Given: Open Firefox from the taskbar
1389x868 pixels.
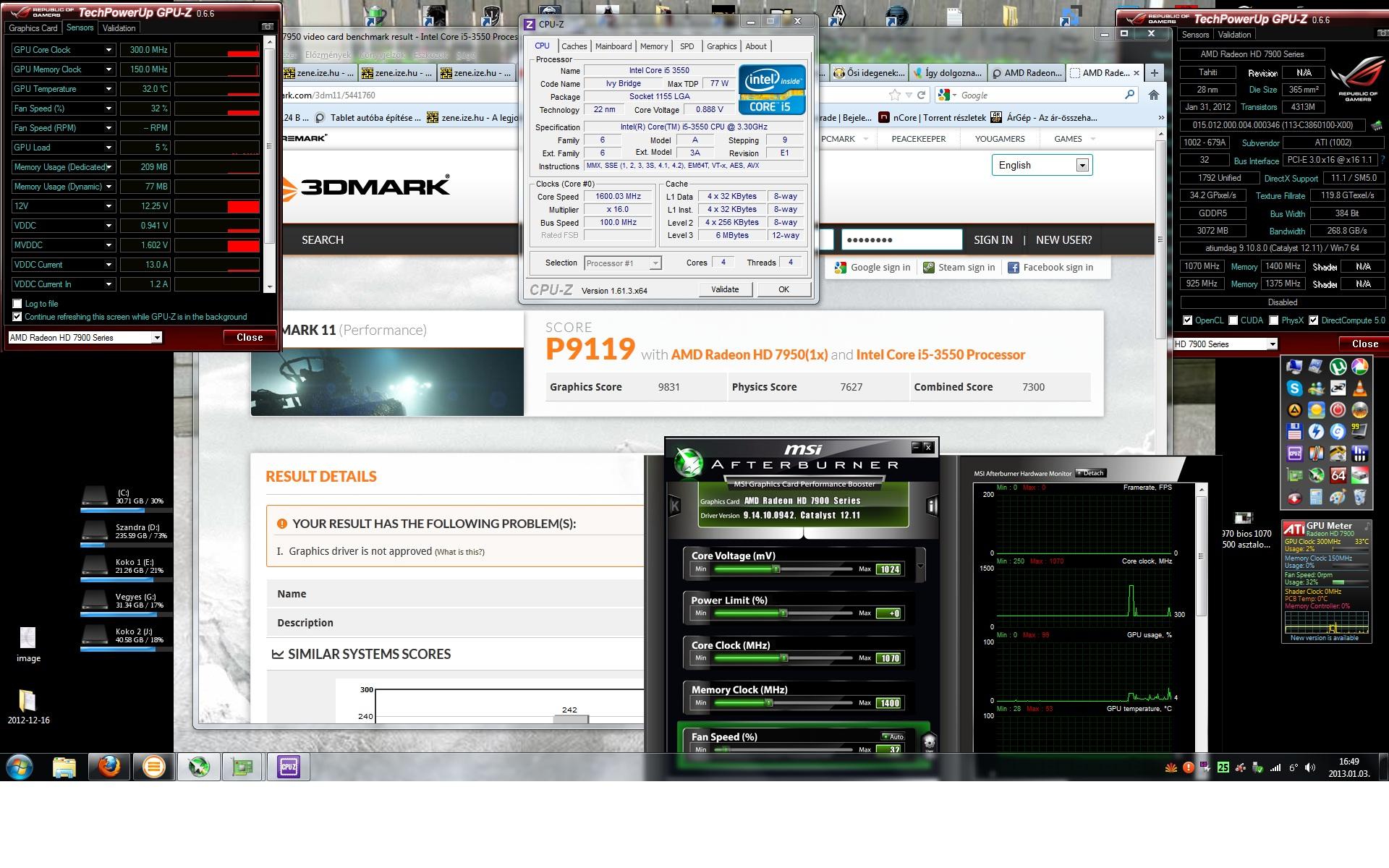Looking at the screenshot, I should (x=110, y=767).
